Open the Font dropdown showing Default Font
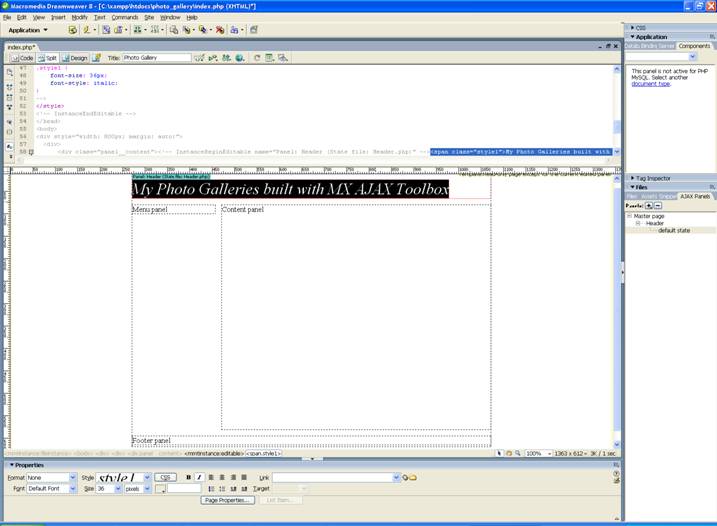This screenshot has height=526, width=717. (72, 489)
